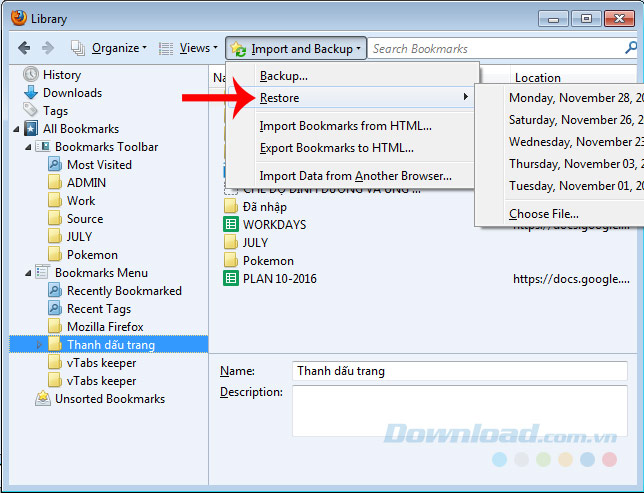This screenshot has width=644, height=493.
Task: Click the Import and Backup button
Action: [x=296, y=48]
